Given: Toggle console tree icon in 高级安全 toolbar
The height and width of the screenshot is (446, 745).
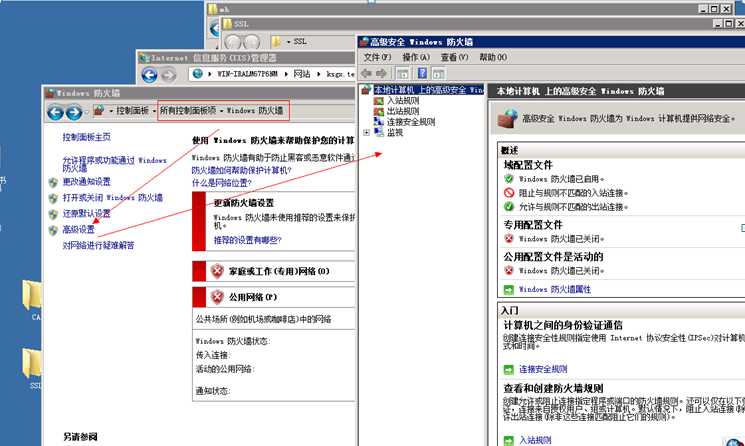Looking at the screenshot, I should pos(402,73).
